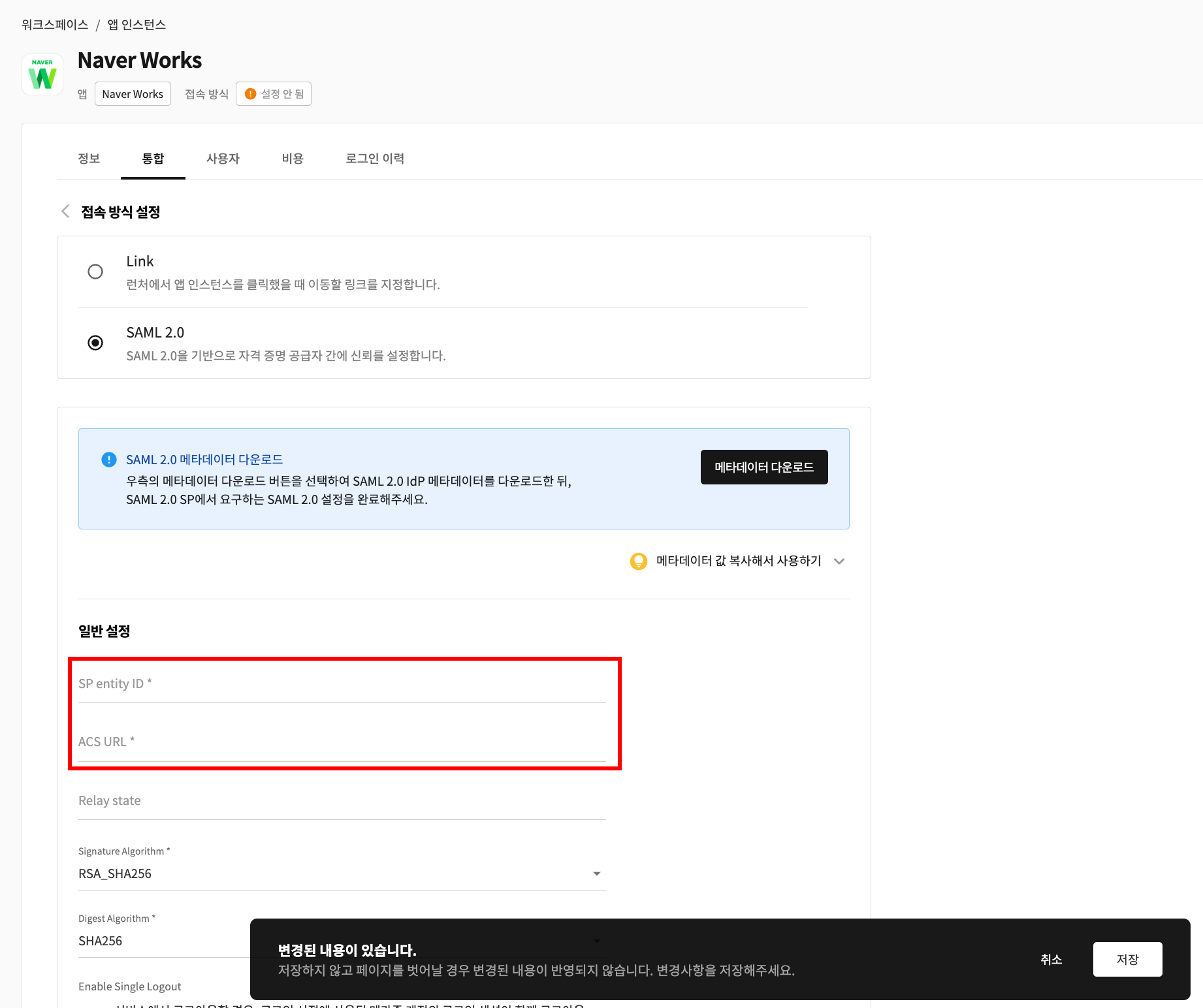Image resolution: width=1203 pixels, height=1008 pixels.
Task: Select the Link radio button
Action: 95,272
